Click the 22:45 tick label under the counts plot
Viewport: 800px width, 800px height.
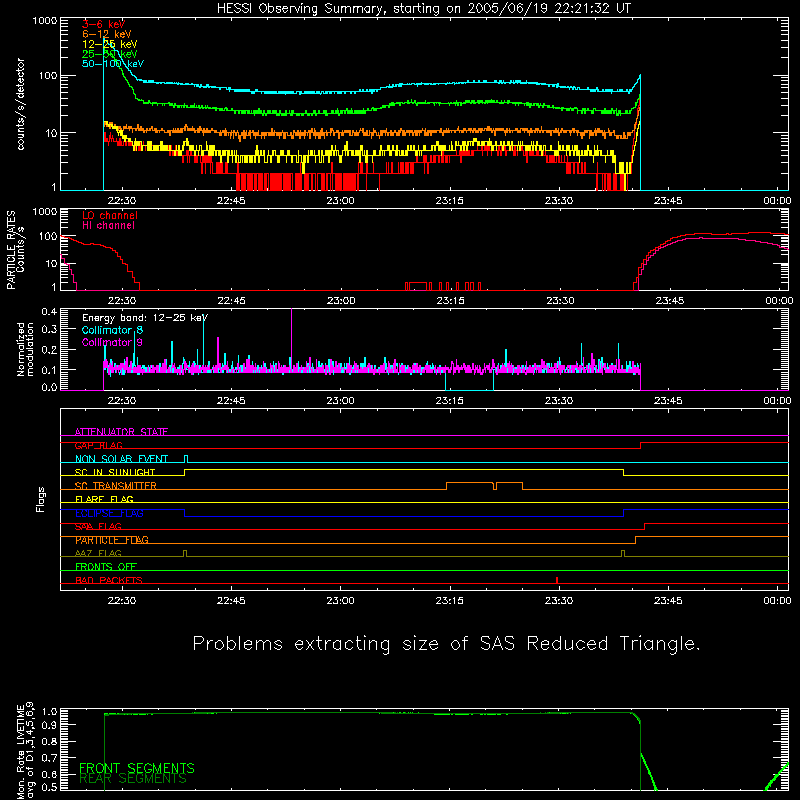pos(231,201)
